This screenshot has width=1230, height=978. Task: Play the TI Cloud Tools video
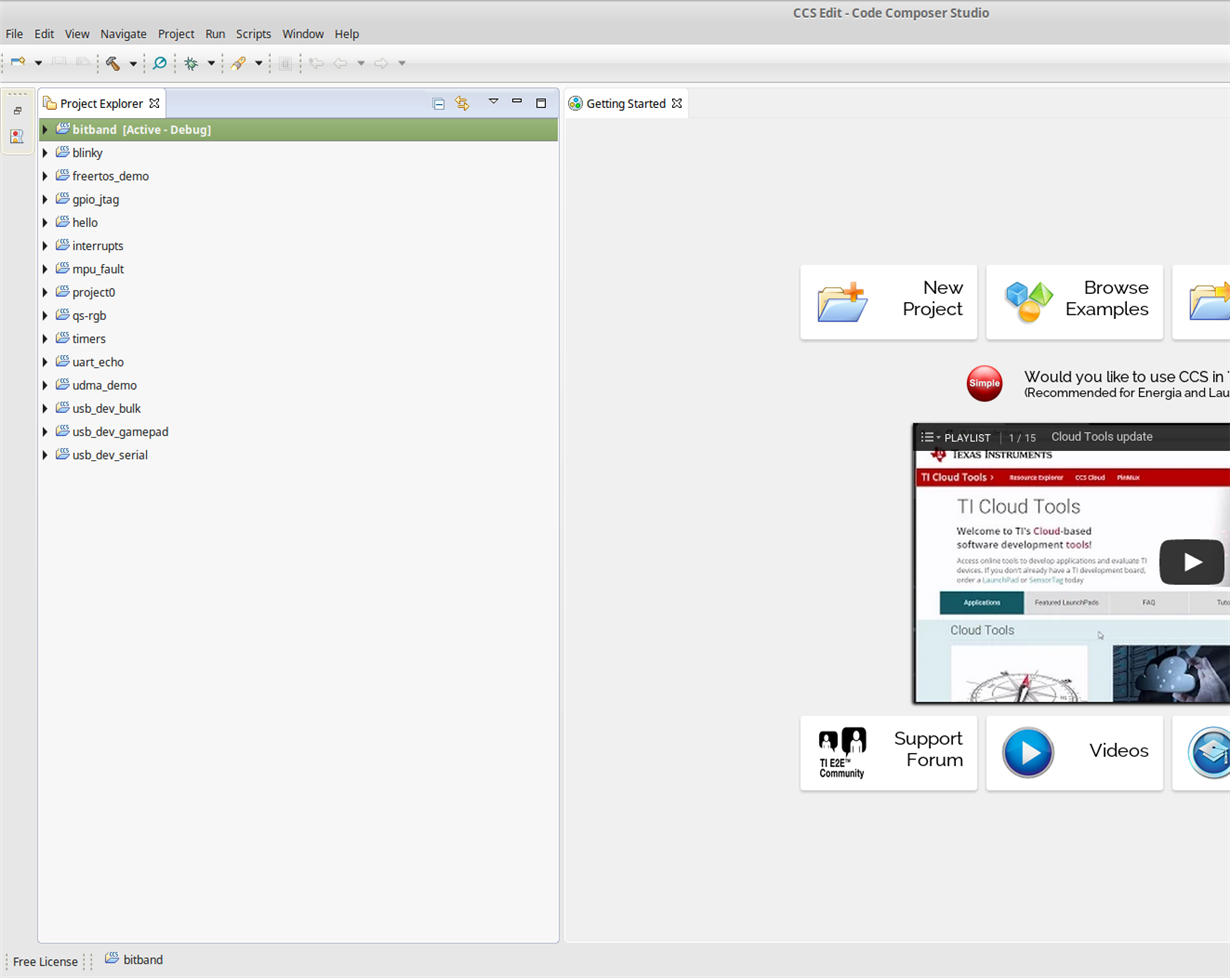[x=1192, y=562]
